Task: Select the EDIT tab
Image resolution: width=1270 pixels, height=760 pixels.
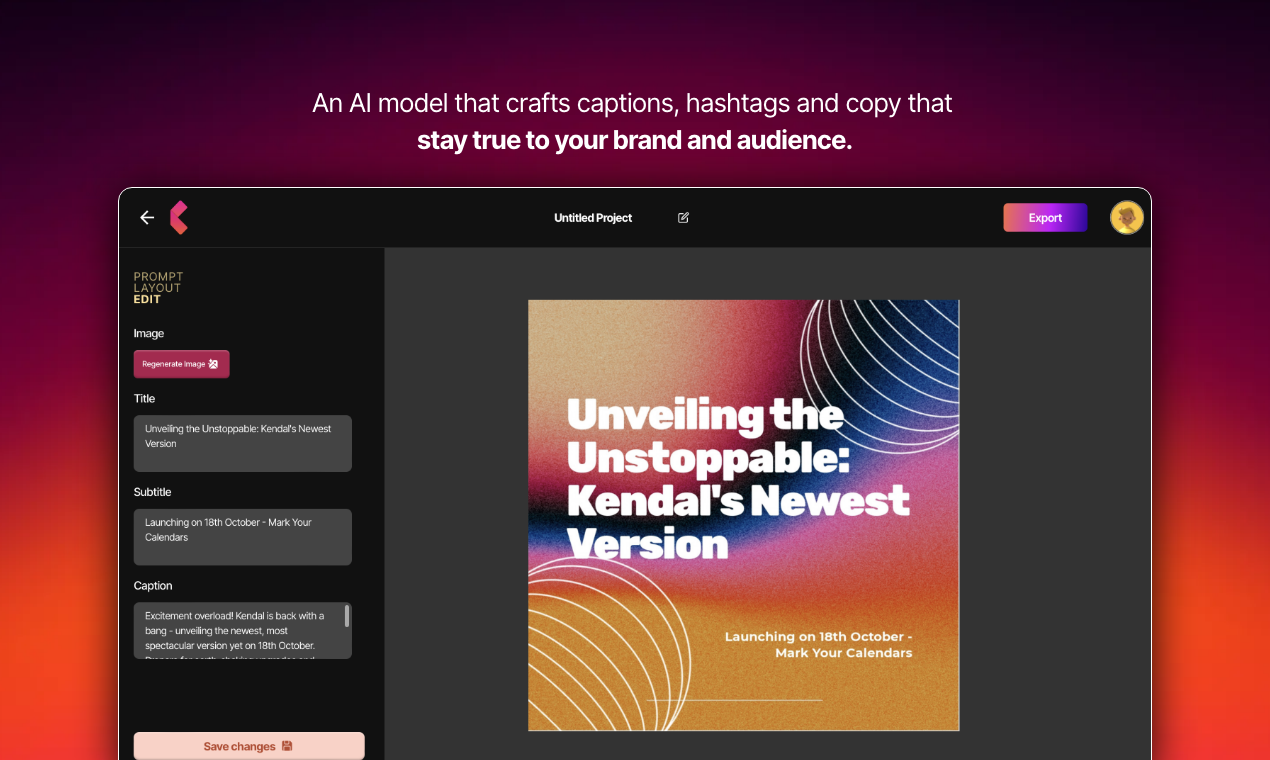Action: [148, 298]
